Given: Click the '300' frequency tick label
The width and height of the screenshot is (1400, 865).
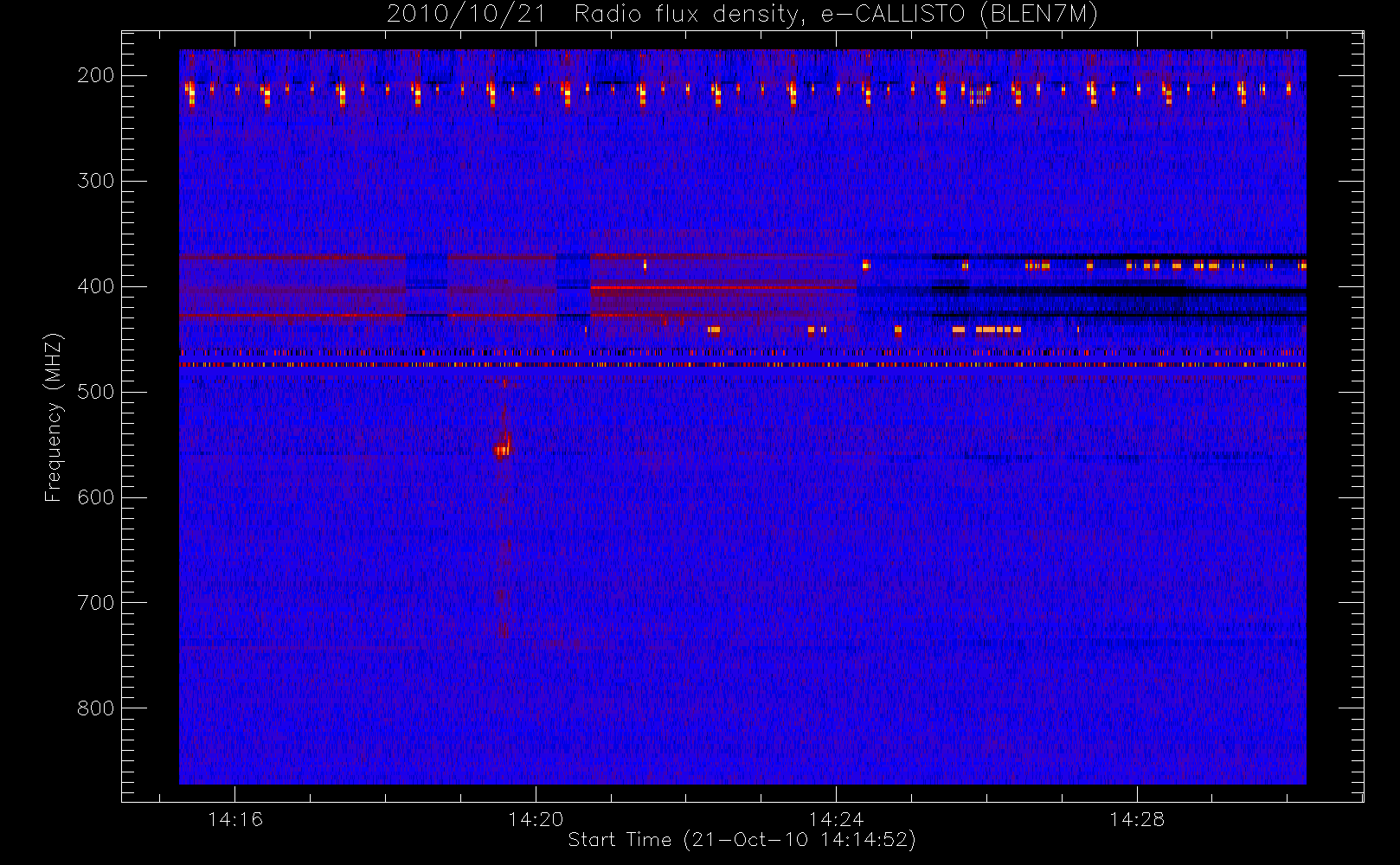Looking at the screenshot, I should [96, 181].
